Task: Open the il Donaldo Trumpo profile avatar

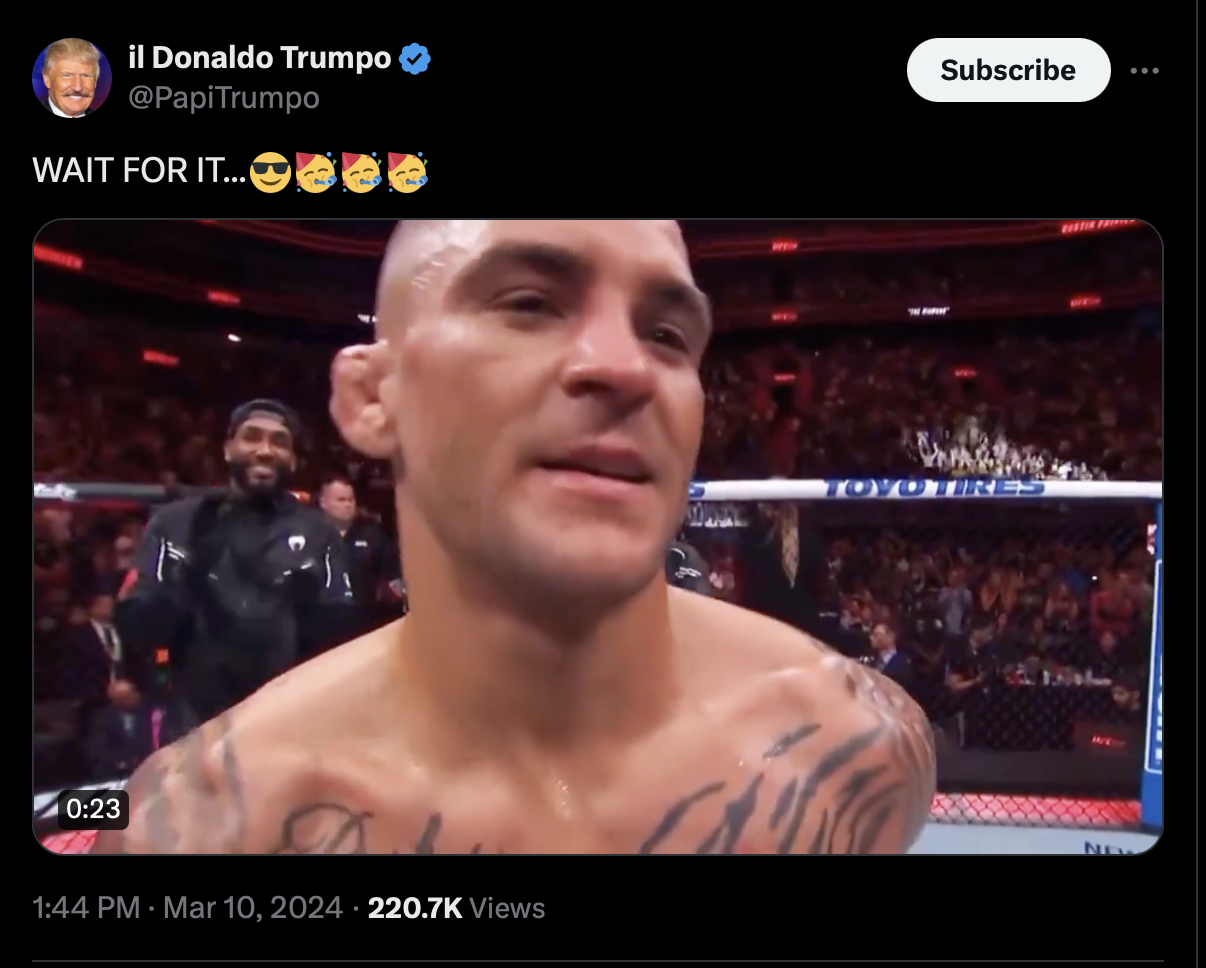Action: point(72,78)
